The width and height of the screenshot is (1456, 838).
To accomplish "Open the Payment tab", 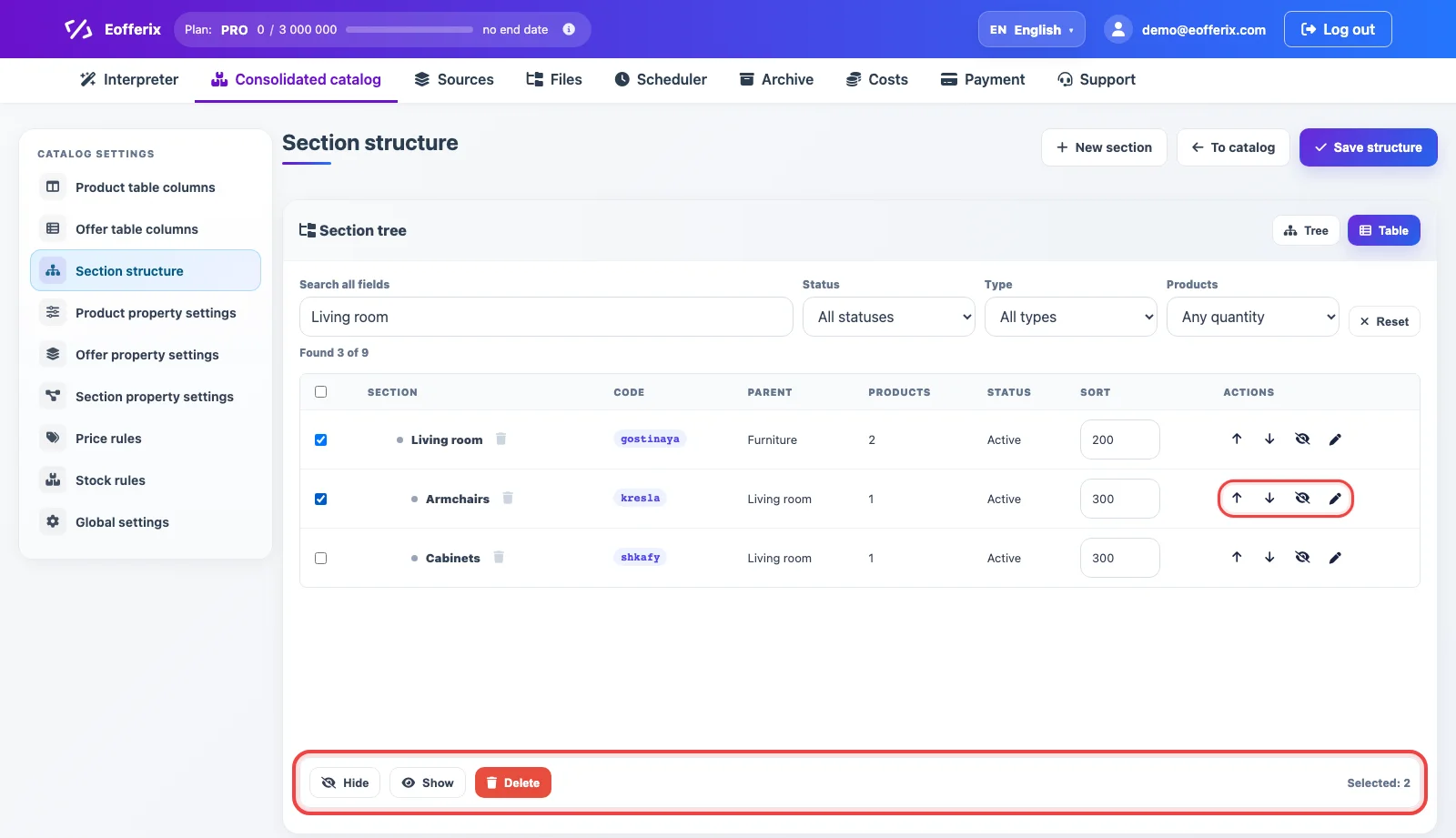I will [982, 79].
